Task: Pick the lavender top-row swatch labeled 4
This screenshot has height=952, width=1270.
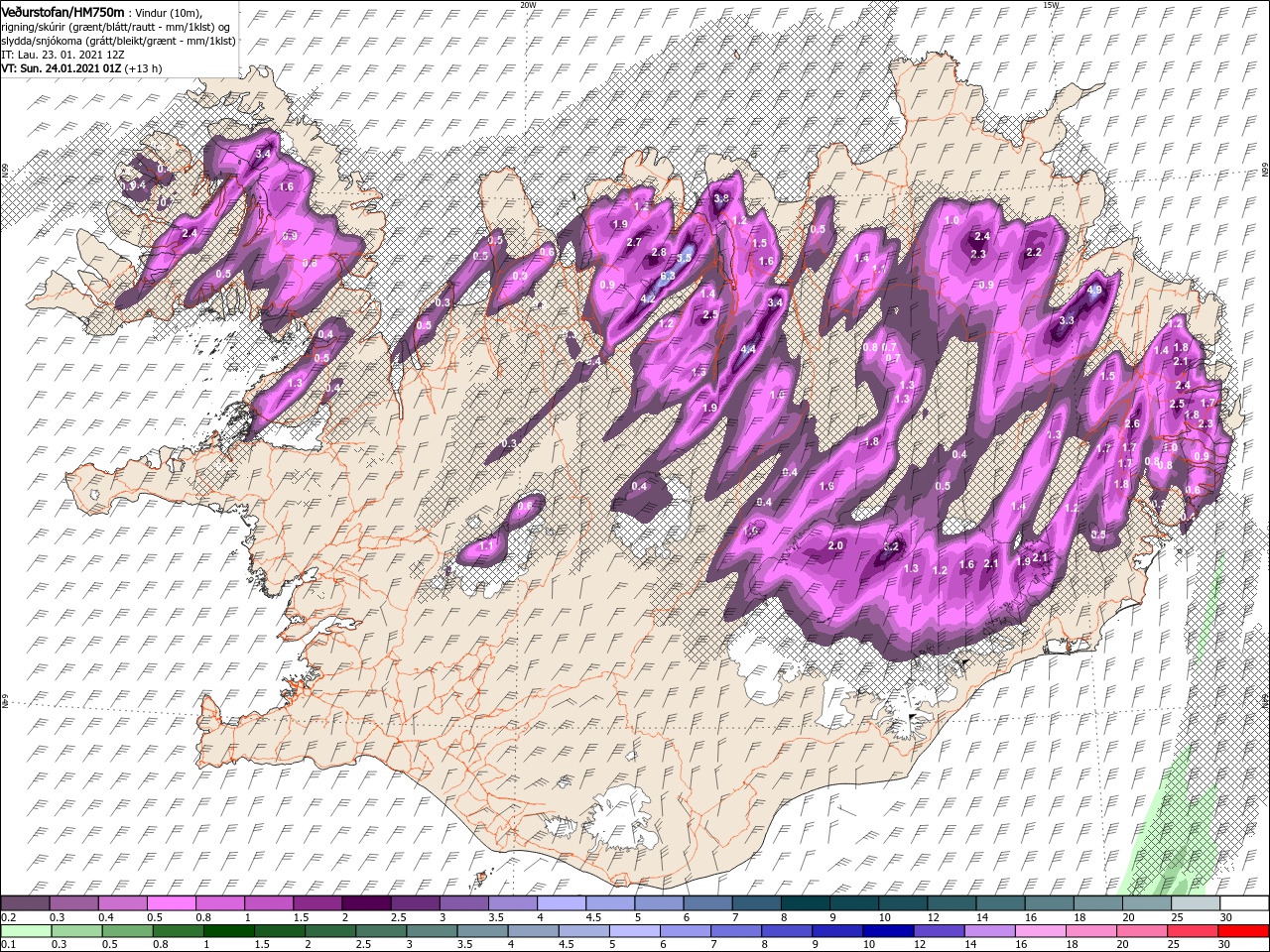Action: coord(562,903)
